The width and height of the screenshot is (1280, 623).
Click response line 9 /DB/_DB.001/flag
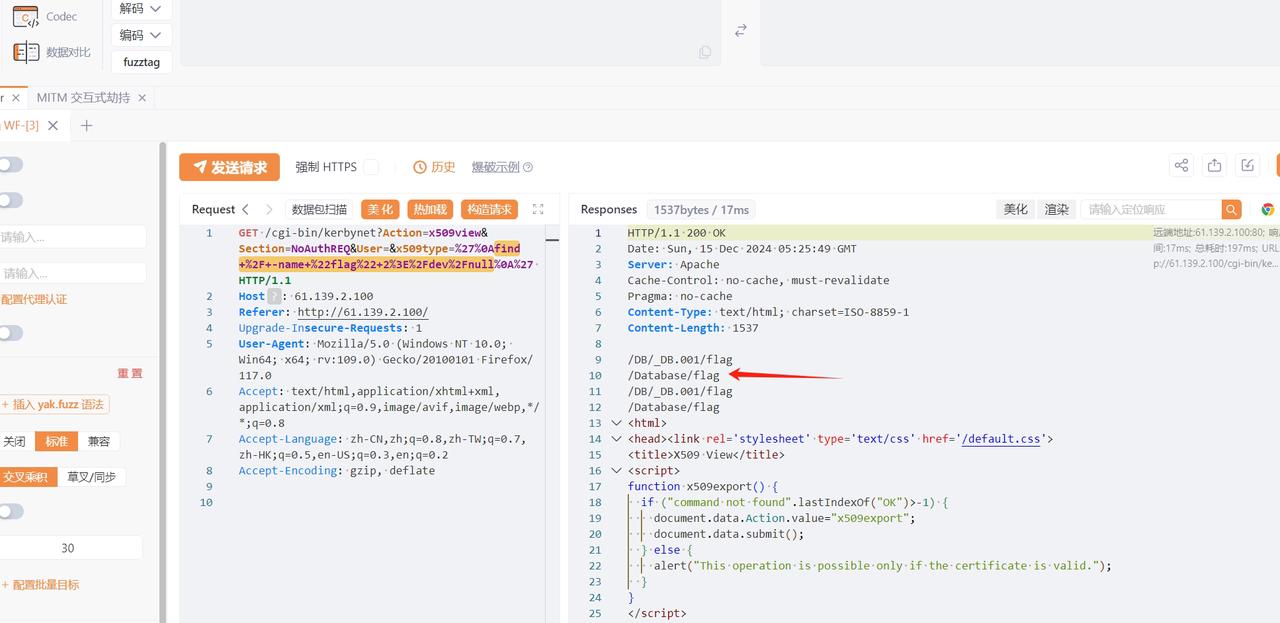680,359
